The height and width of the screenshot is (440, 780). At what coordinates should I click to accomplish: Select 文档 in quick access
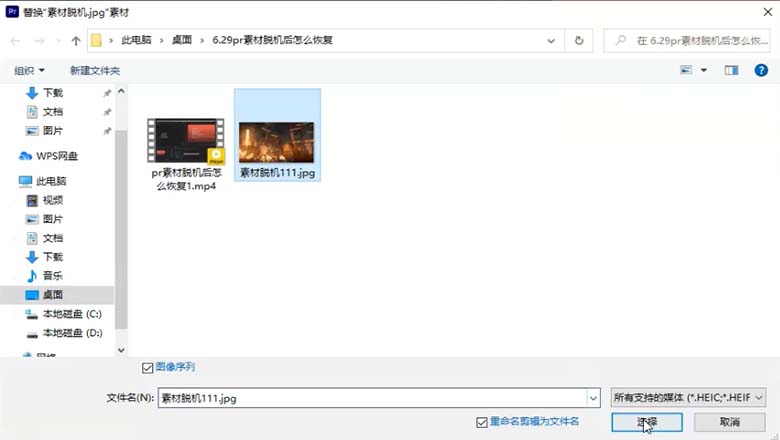point(52,112)
